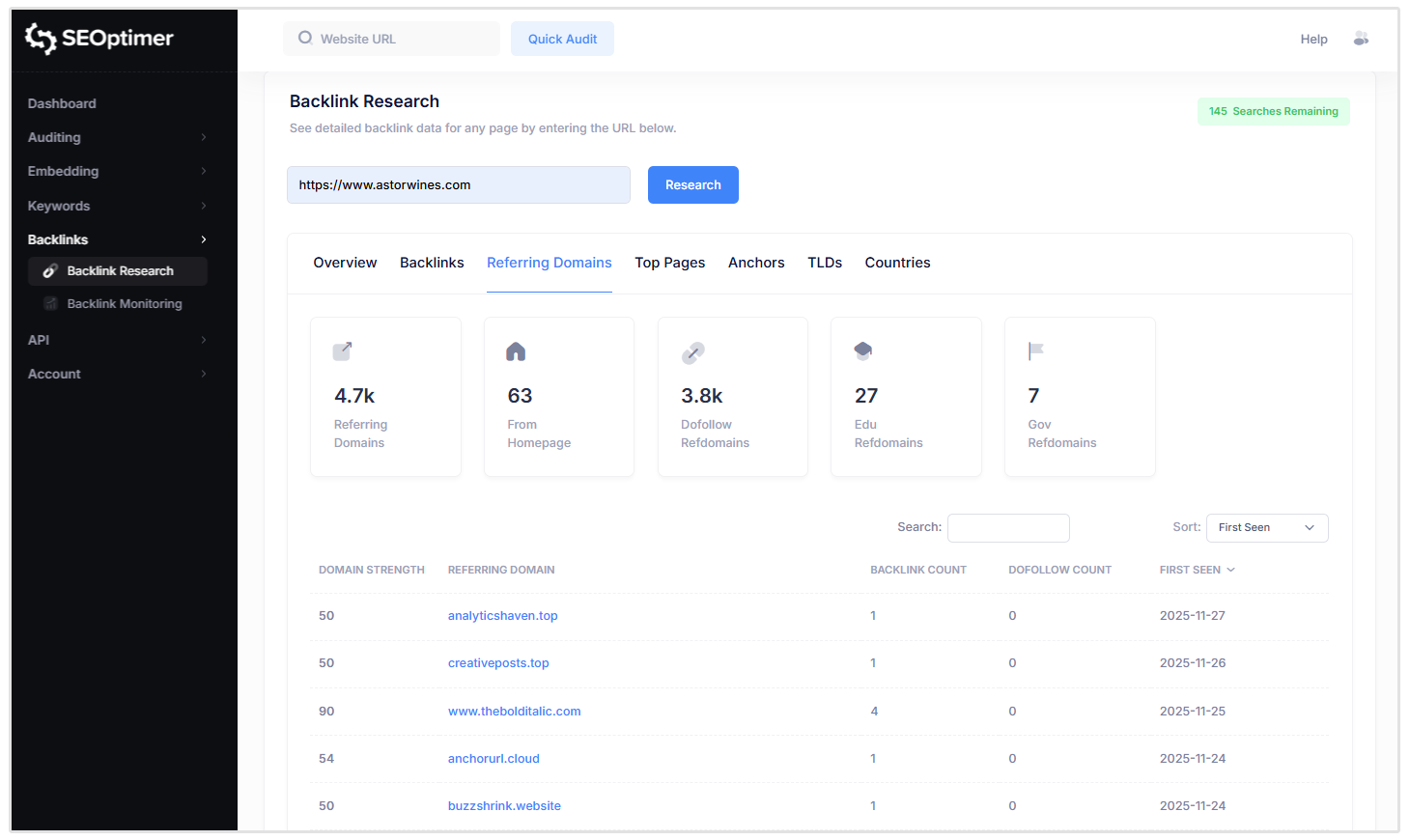
Task: Click the graduation cap icon on Edu Refdomains card
Action: (x=862, y=351)
